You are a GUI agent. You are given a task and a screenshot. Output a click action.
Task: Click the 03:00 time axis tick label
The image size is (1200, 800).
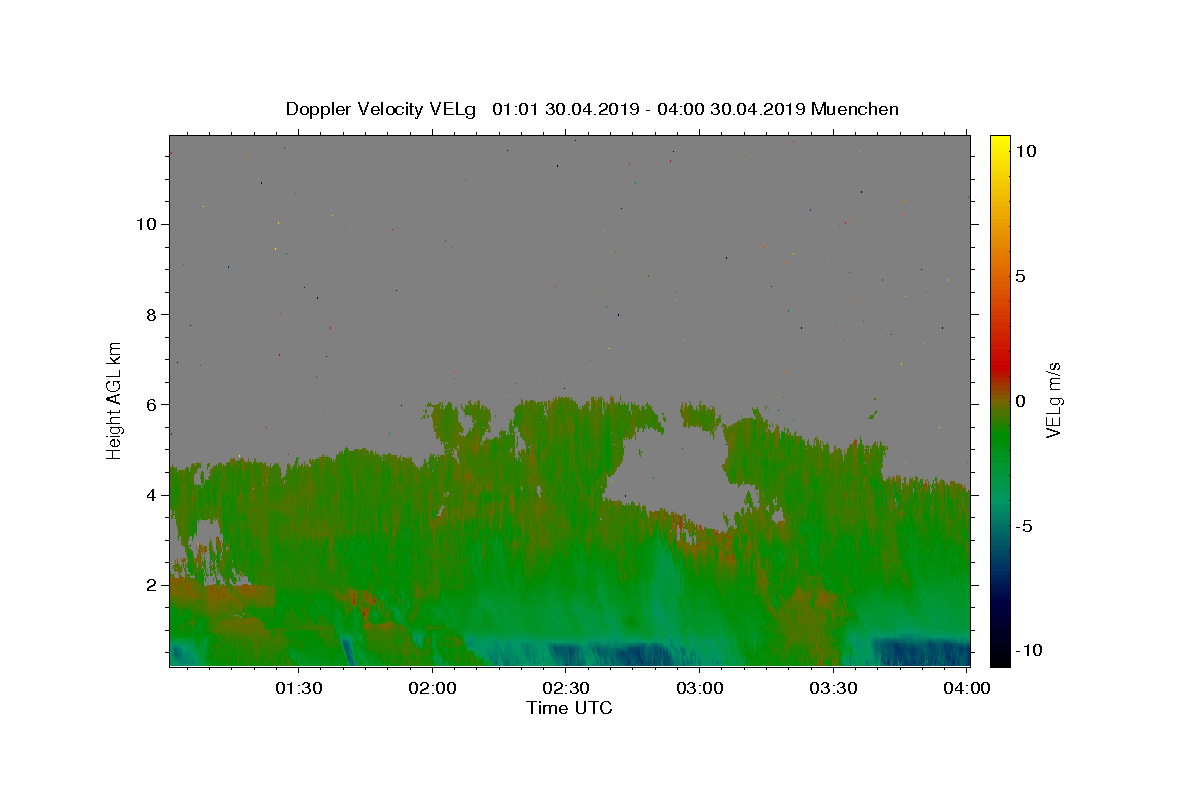(700, 689)
